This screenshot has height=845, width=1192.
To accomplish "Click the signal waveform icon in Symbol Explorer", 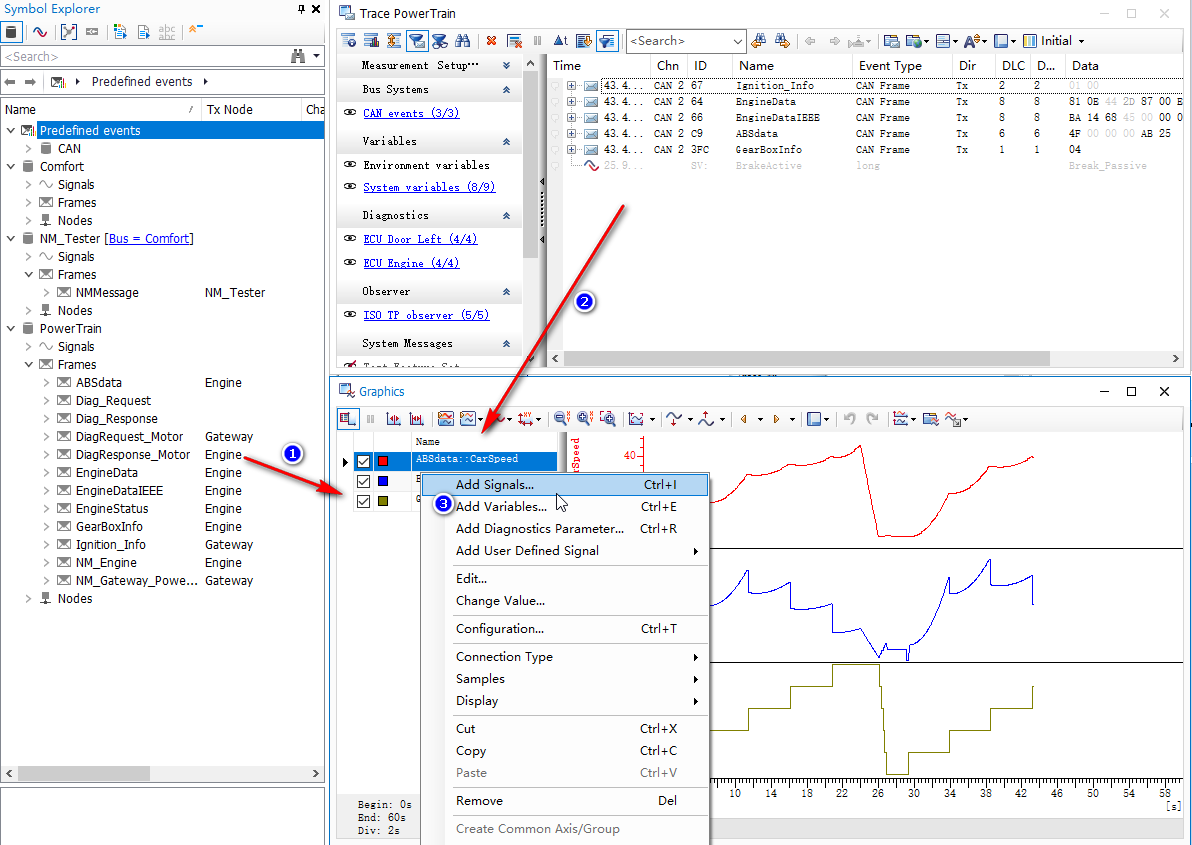I will (40, 32).
